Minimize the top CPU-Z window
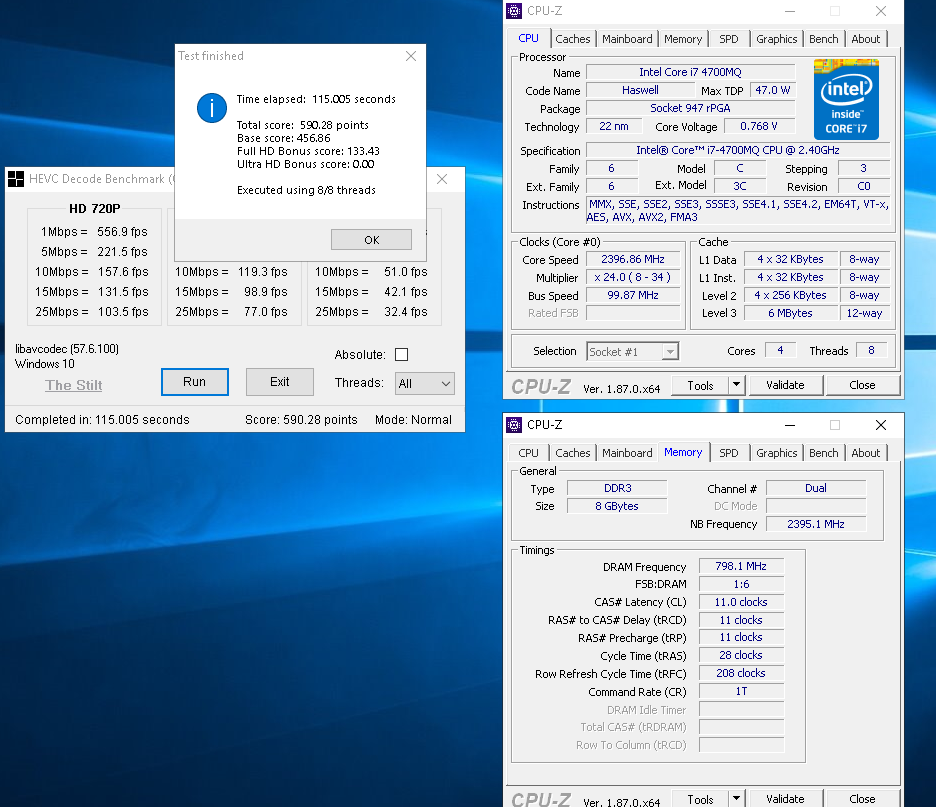Viewport: 936px width, 807px height. coord(790,11)
